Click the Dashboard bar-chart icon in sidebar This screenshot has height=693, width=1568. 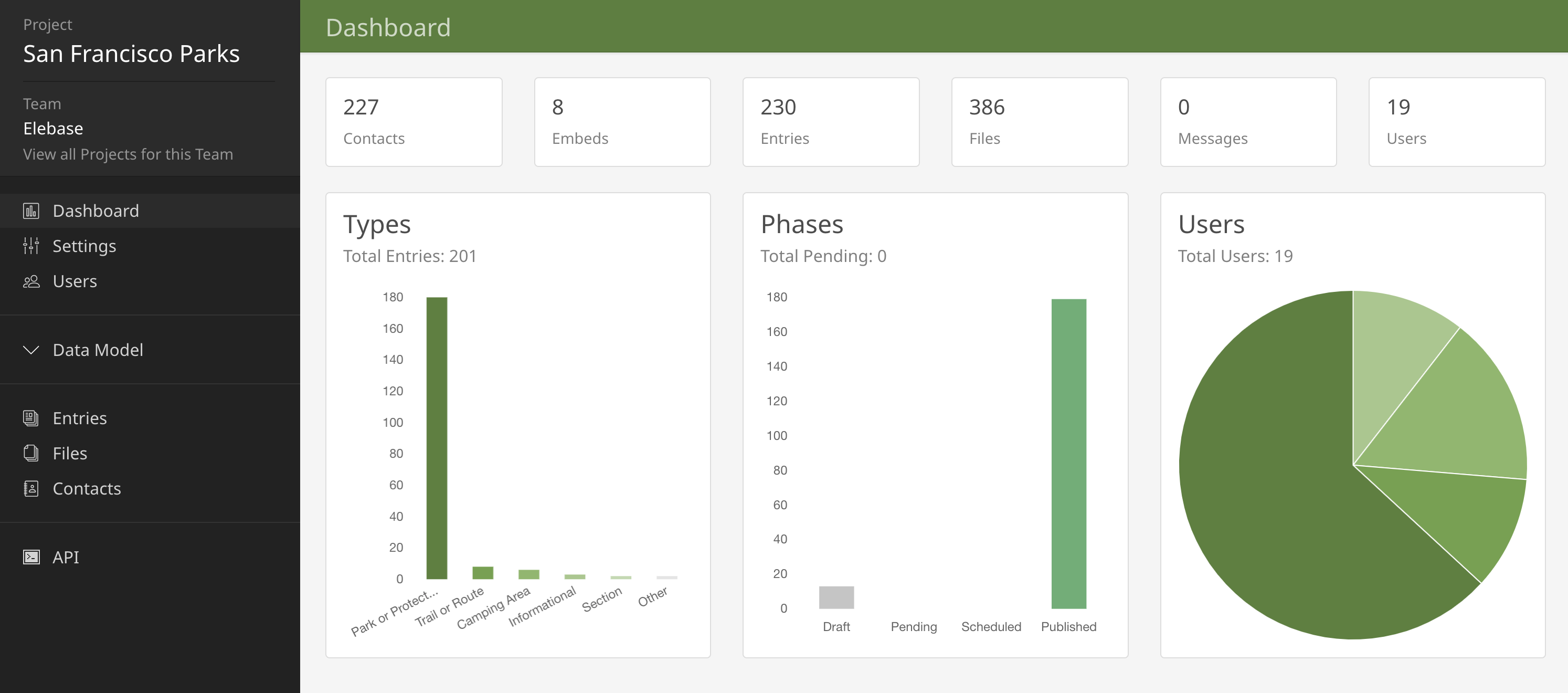coord(31,211)
